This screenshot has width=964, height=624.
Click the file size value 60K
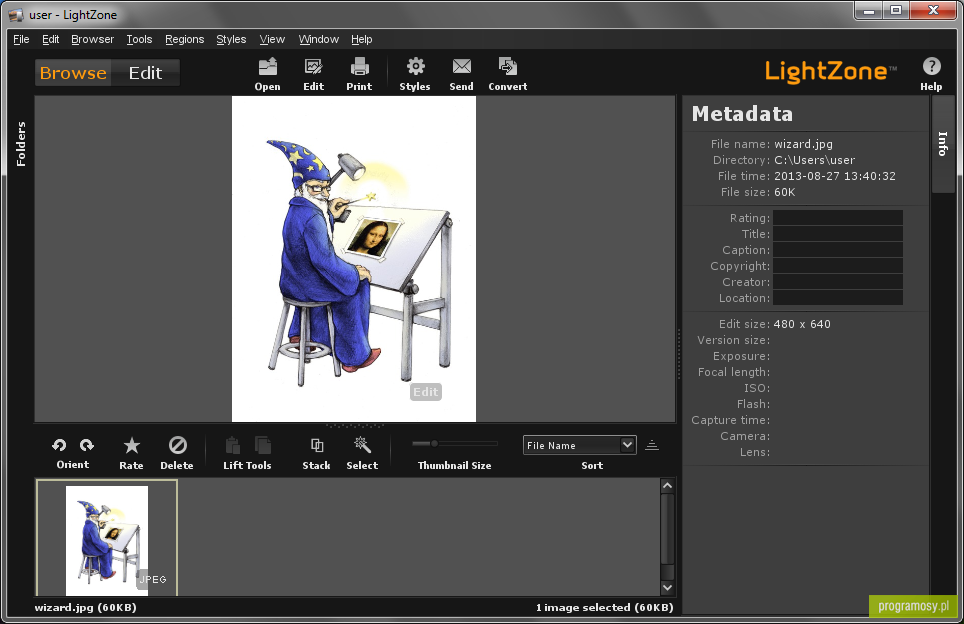coord(784,192)
